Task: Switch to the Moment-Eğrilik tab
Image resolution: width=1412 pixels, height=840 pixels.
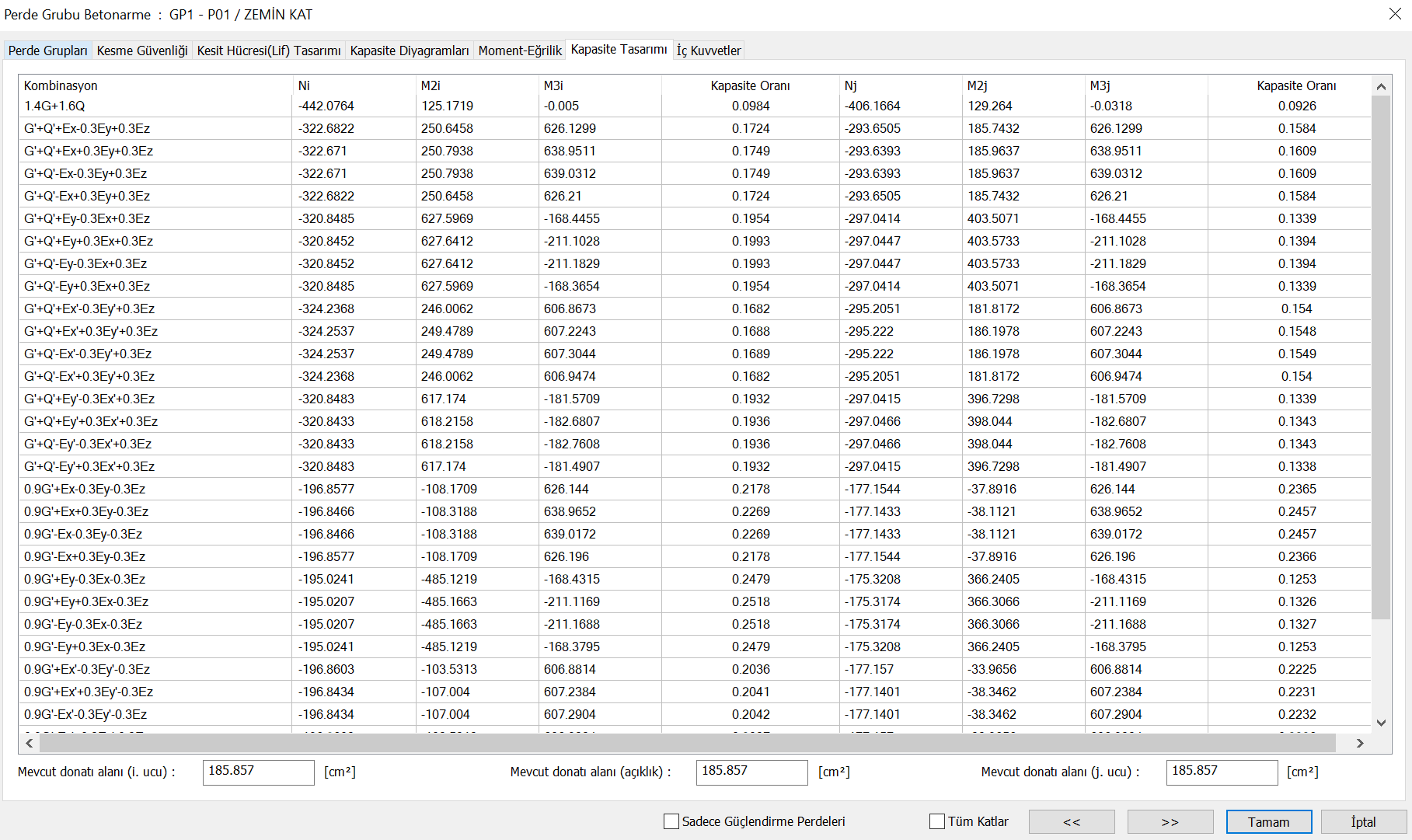Action: coord(520,51)
